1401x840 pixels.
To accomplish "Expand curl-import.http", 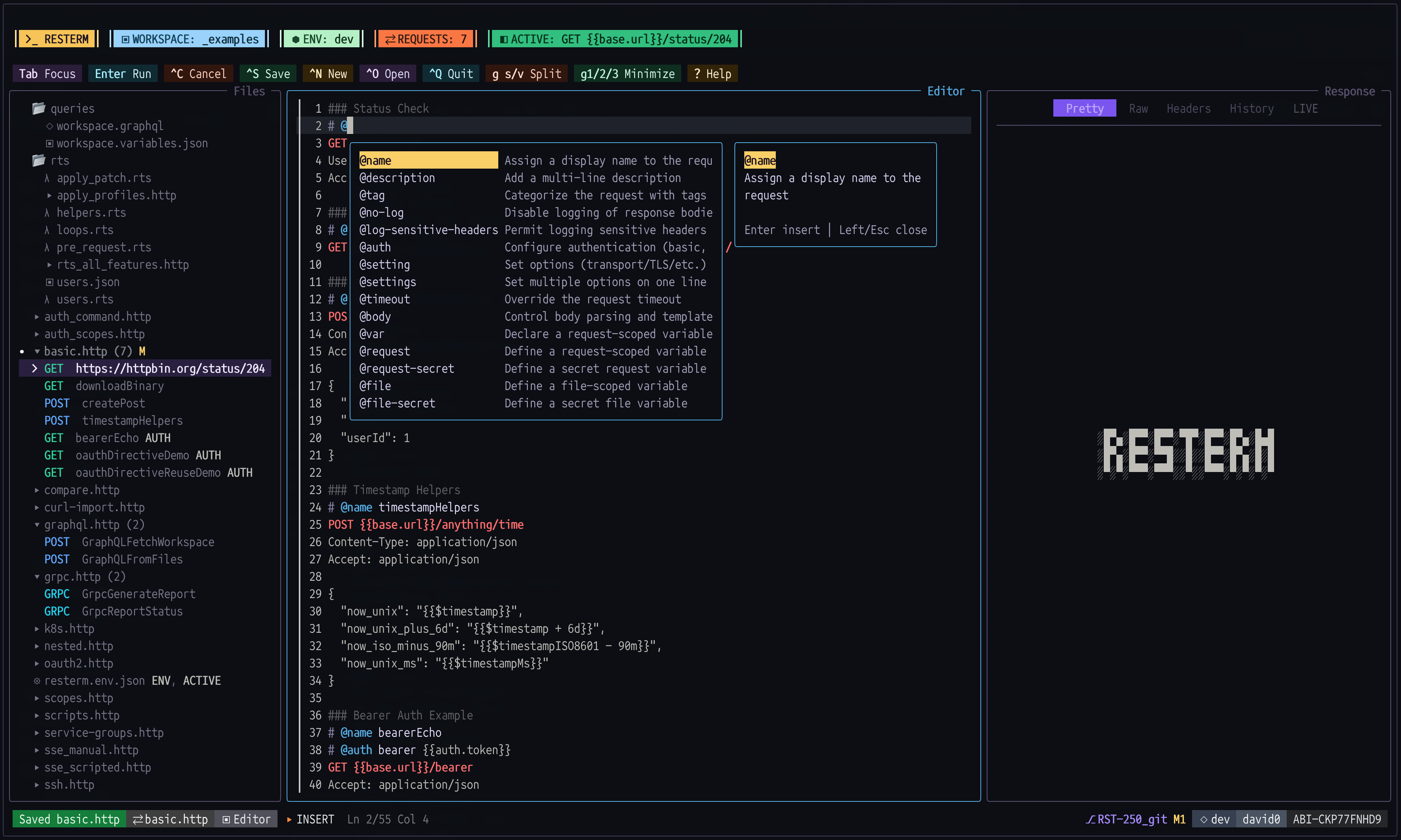I will point(37,507).
